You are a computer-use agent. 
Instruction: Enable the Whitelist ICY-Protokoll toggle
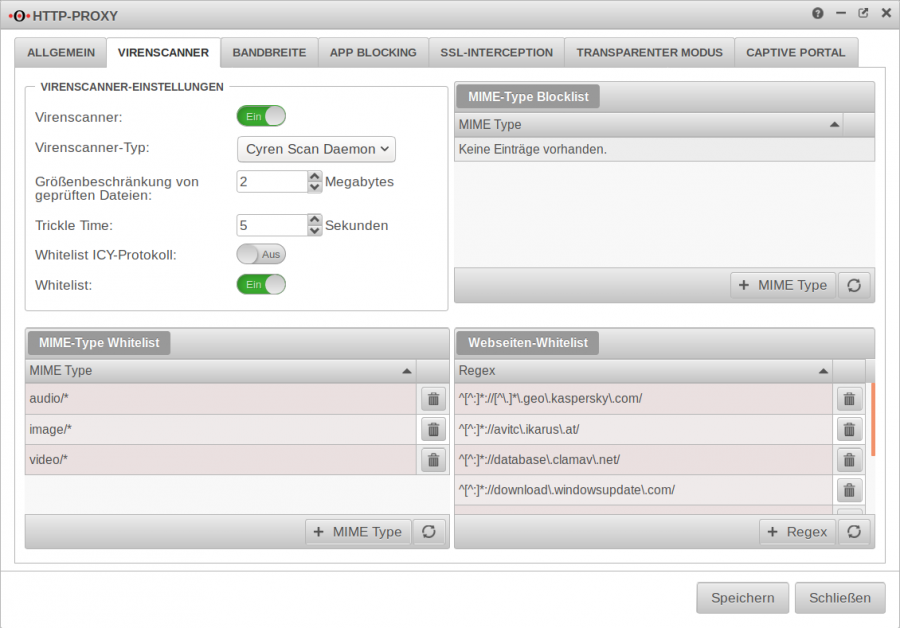(x=260, y=253)
